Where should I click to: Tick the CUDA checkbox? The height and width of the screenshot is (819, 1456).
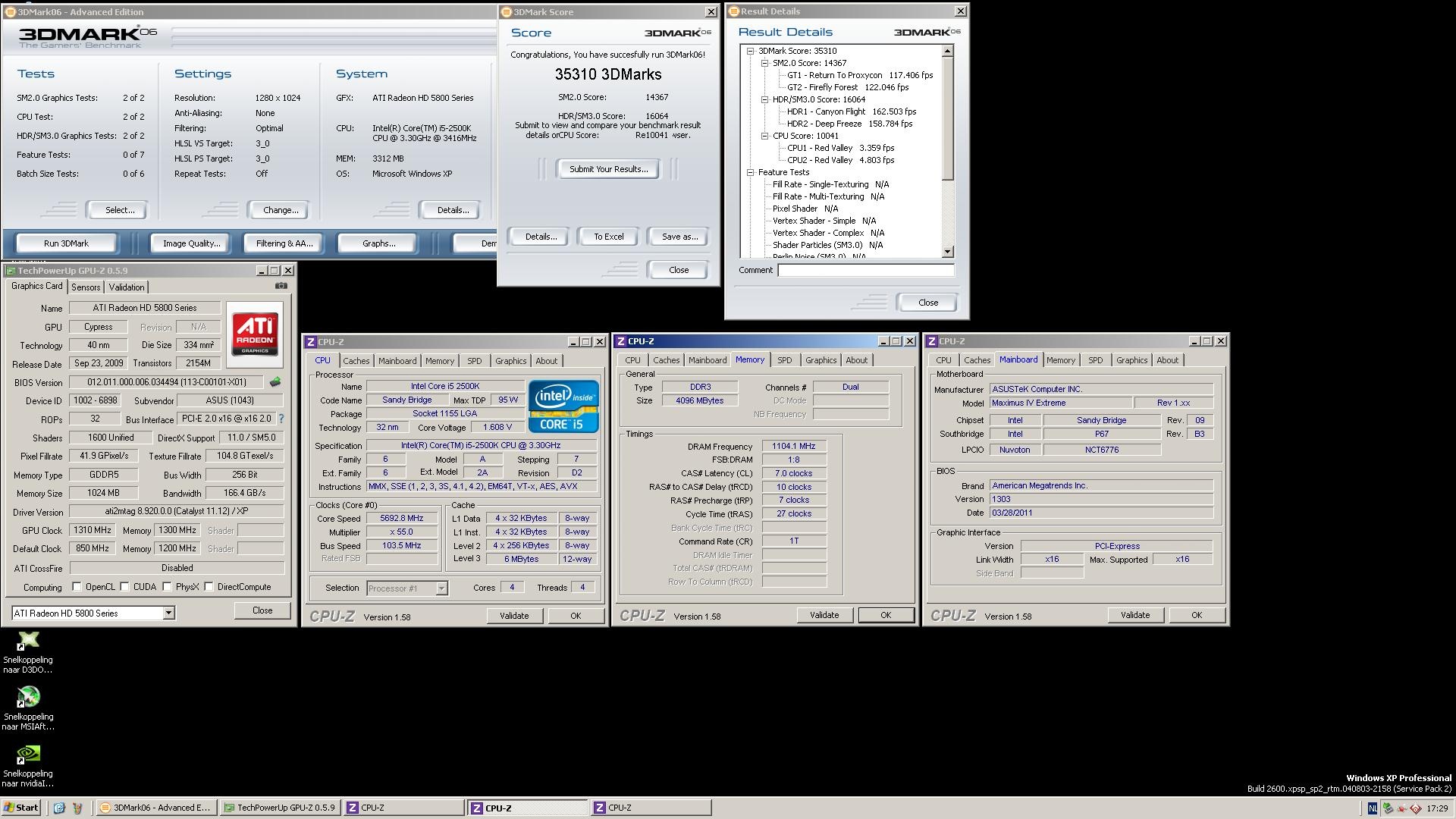tap(124, 587)
